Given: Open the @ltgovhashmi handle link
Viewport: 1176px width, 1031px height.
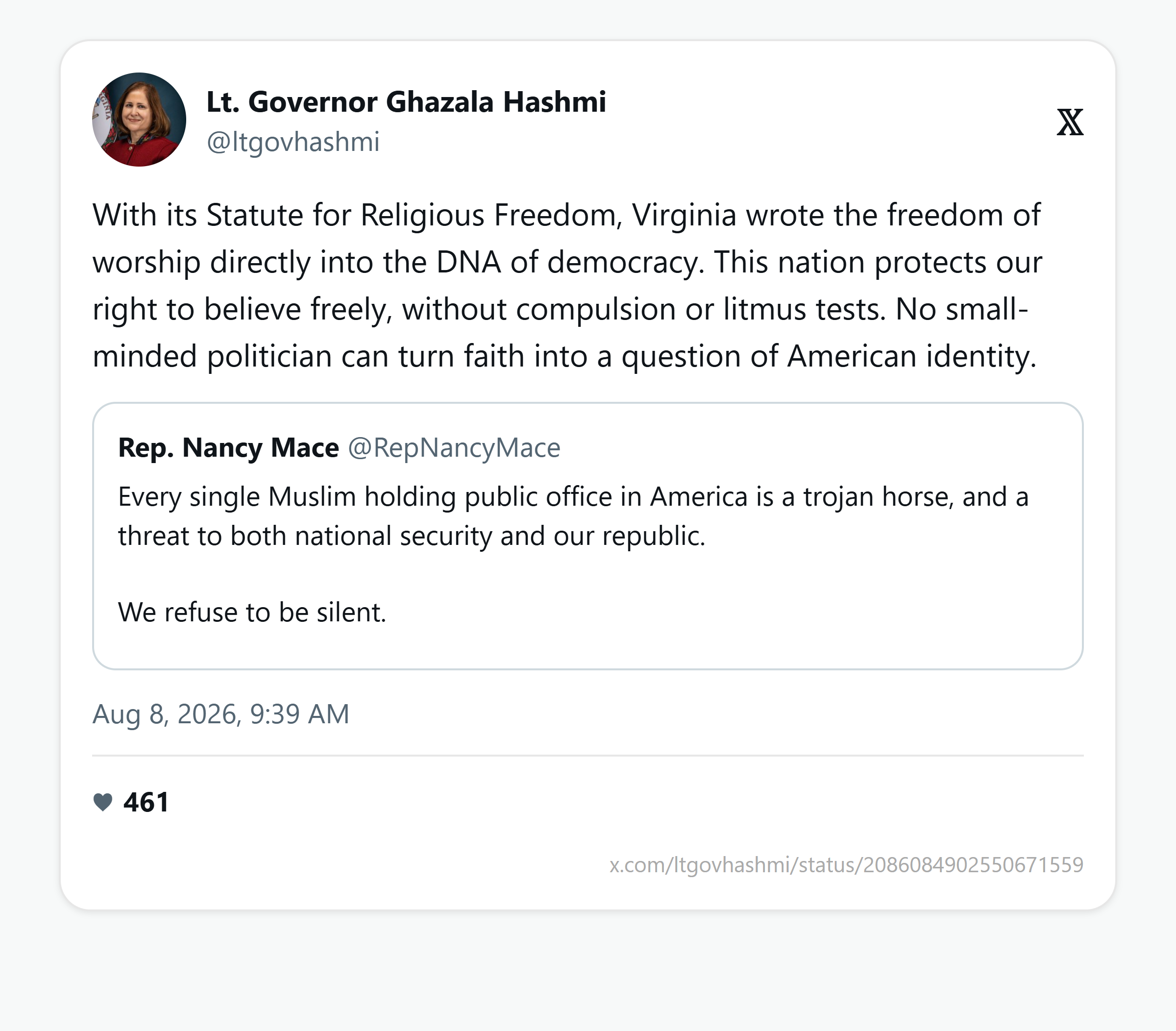Looking at the screenshot, I should pyautogui.click(x=293, y=142).
